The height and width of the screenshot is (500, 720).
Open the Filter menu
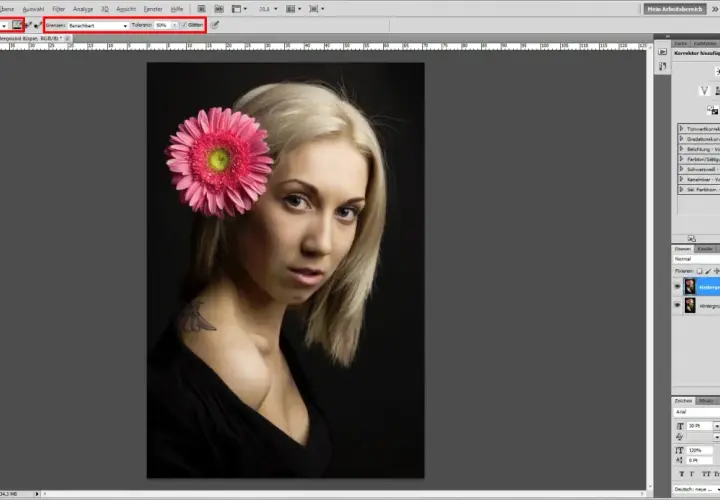(x=59, y=9)
